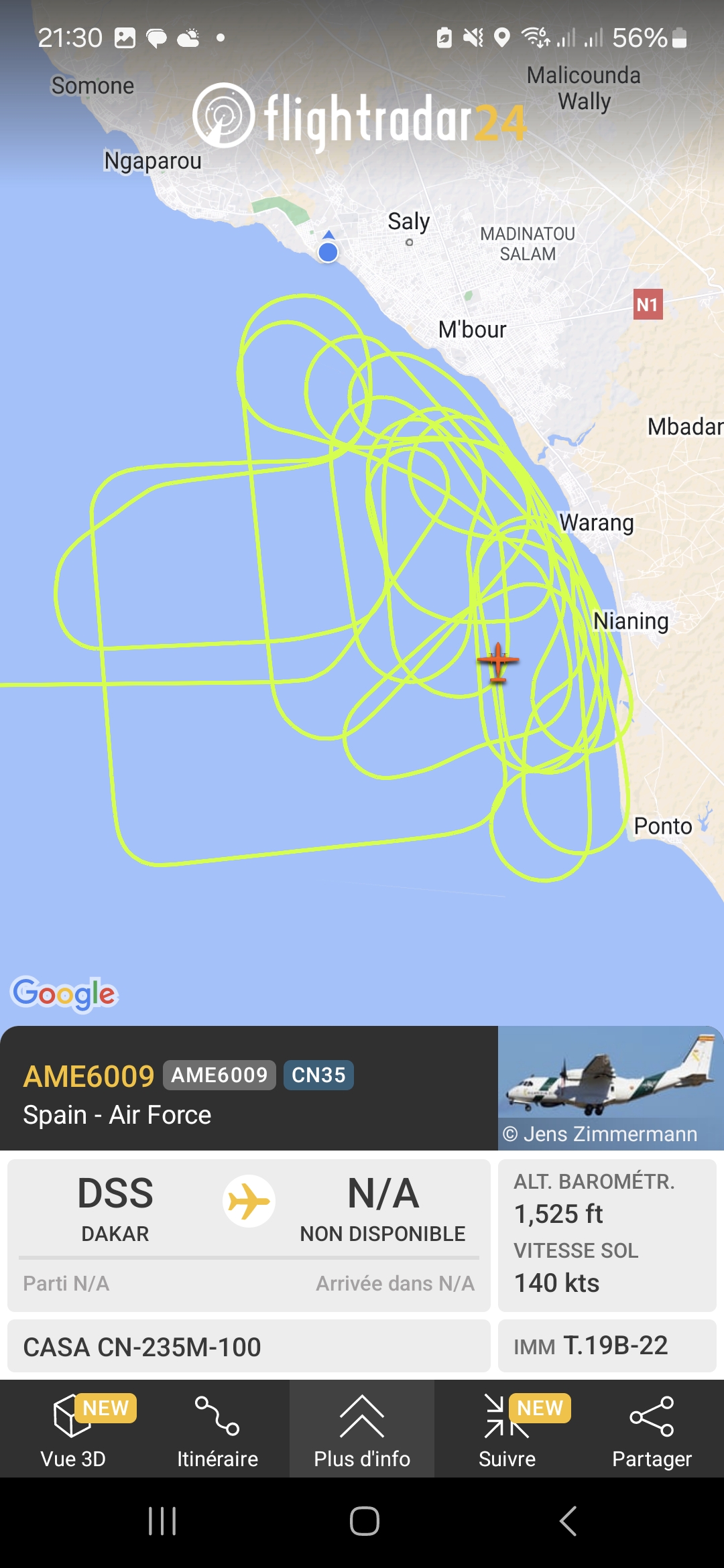Open the Vue 3D view
Screen dimensions: 724x1568
[x=72, y=1431]
